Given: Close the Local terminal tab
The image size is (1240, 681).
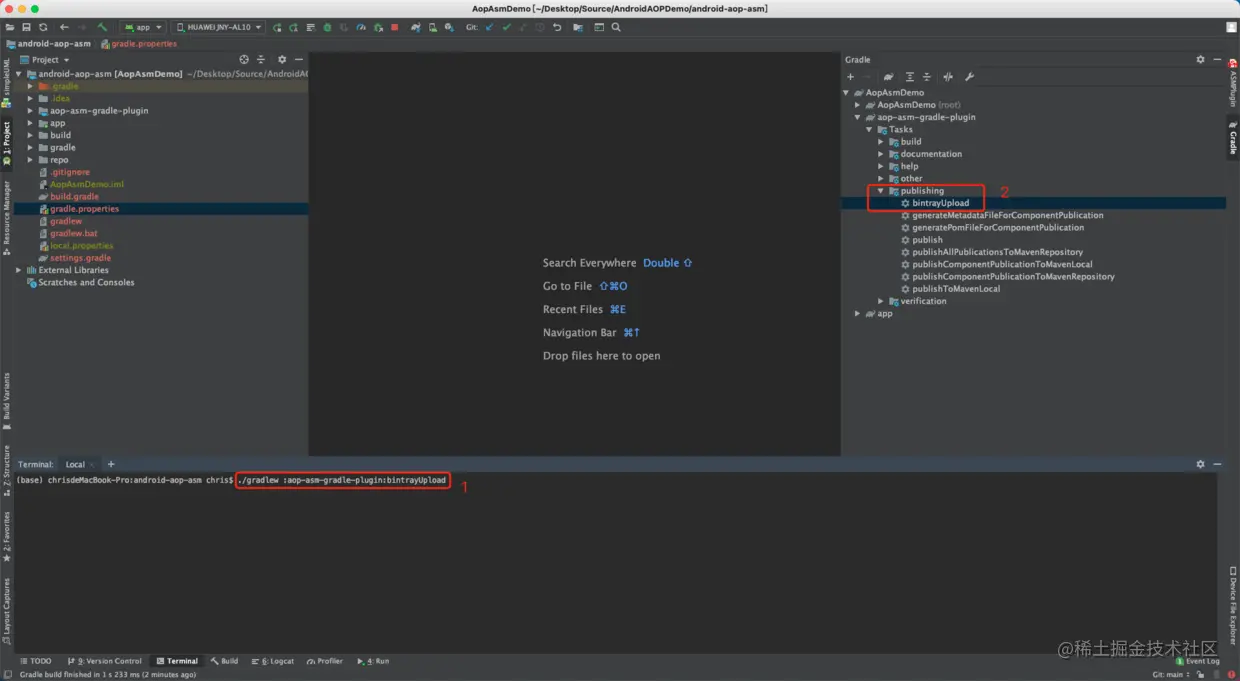Looking at the screenshot, I should click(x=92, y=465).
